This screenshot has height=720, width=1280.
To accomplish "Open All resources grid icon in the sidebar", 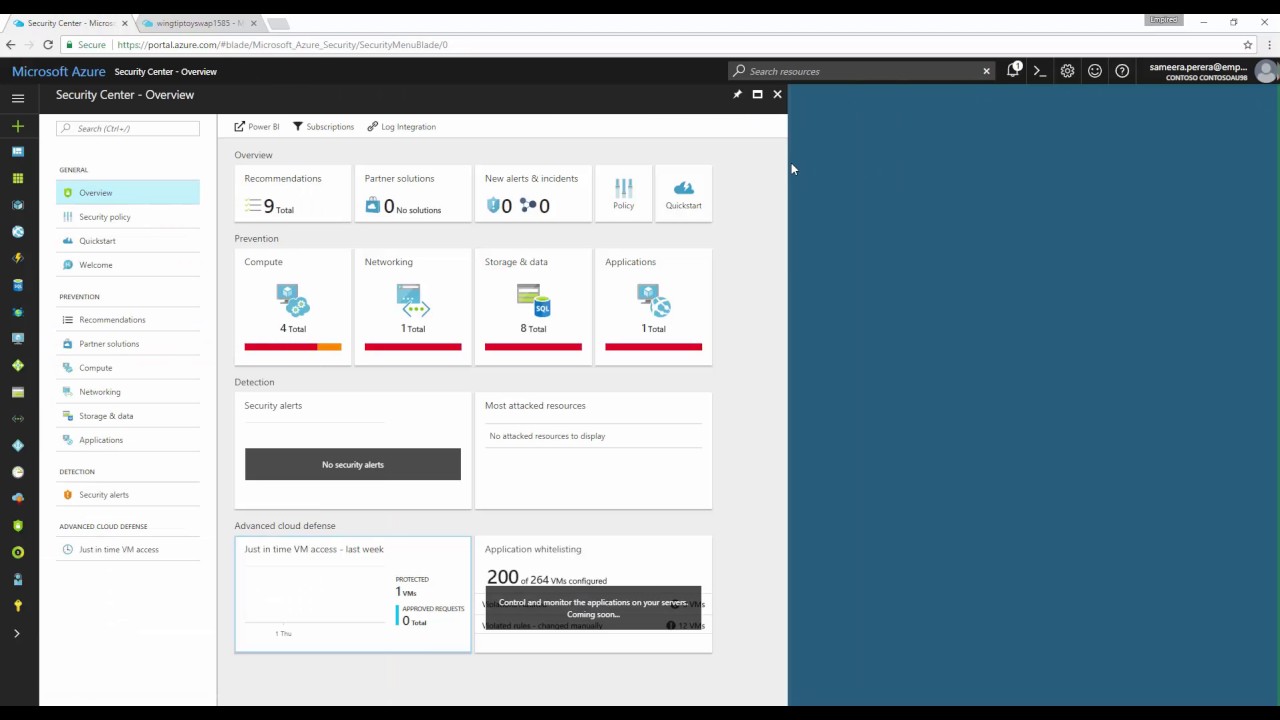I will 18,178.
